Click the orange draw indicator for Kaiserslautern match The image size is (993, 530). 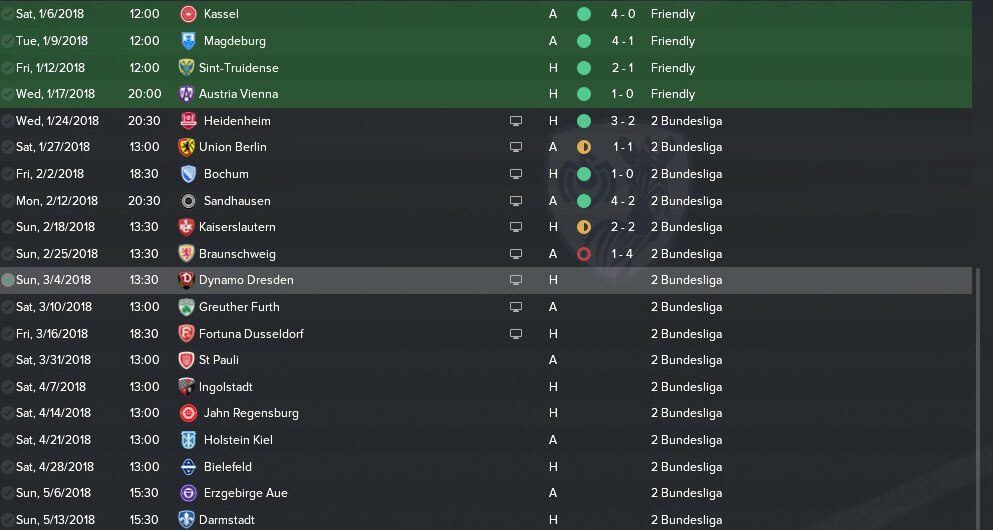(x=584, y=227)
